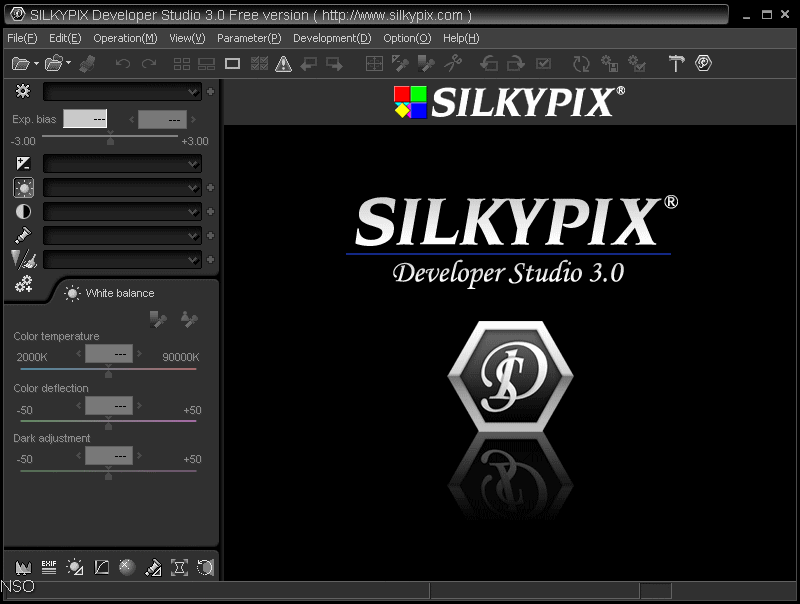Click the plus button beside the sharpness dropdown
Image resolution: width=800 pixels, height=604 pixels.
click(210, 260)
